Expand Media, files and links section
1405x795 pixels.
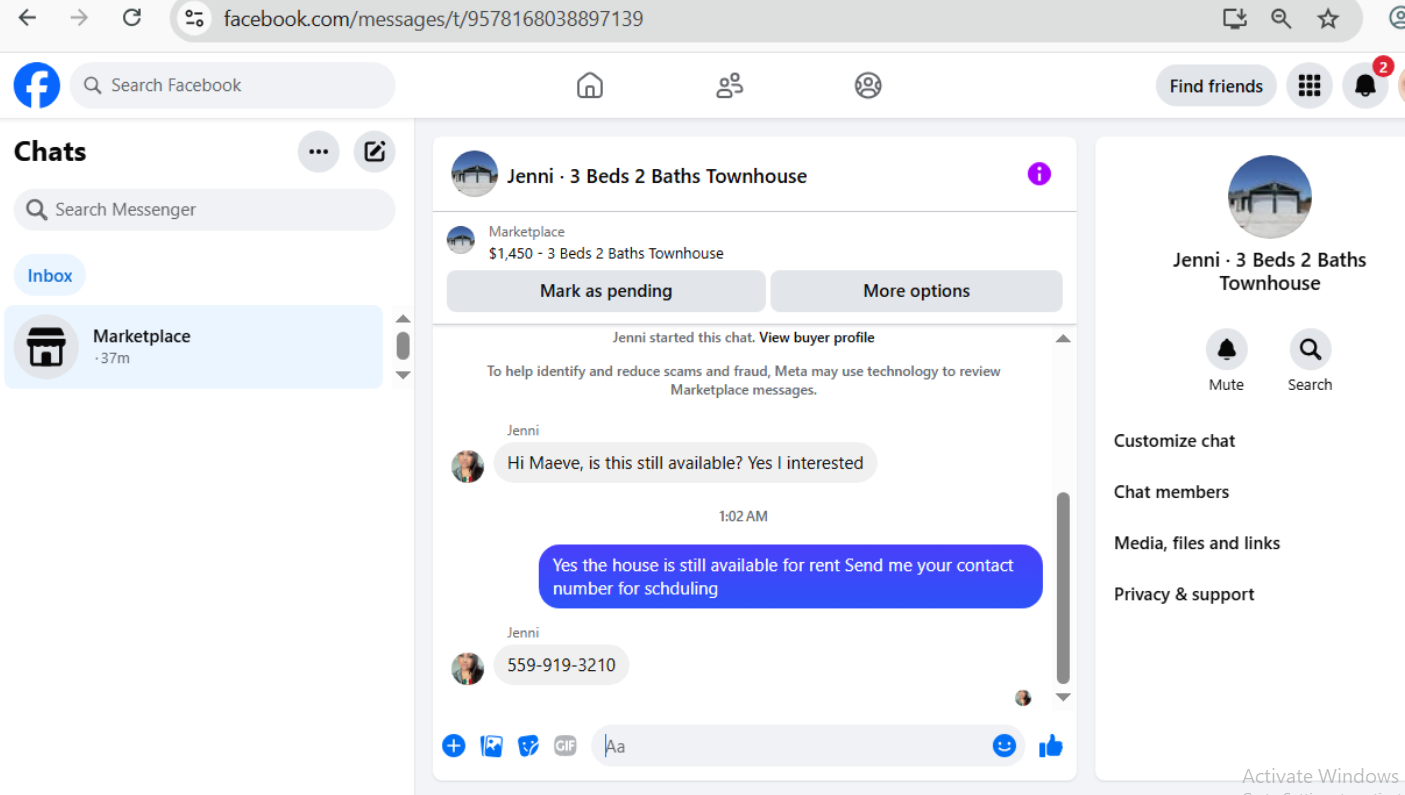click(1197, 543)
